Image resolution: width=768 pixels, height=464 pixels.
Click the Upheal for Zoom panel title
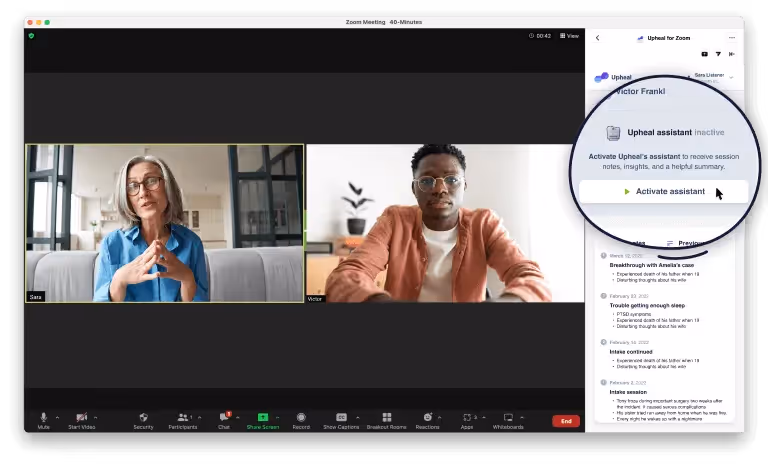coord(669,38)
